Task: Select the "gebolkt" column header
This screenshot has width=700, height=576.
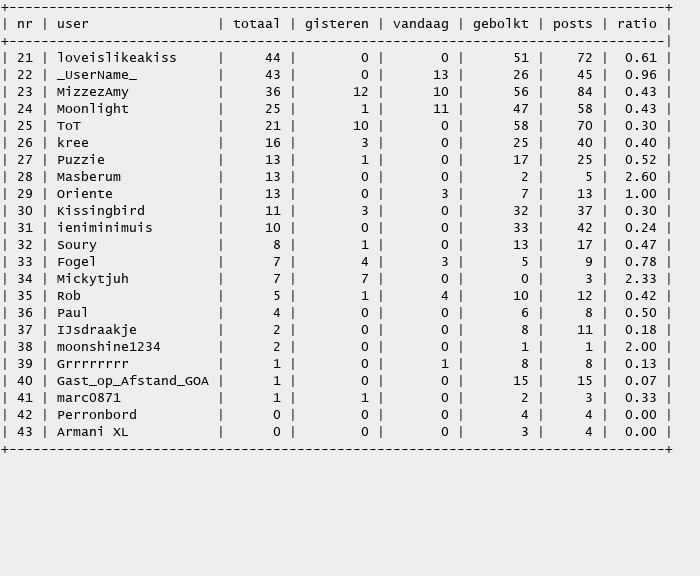Action: pyautogui.click(x=501, y=24)
